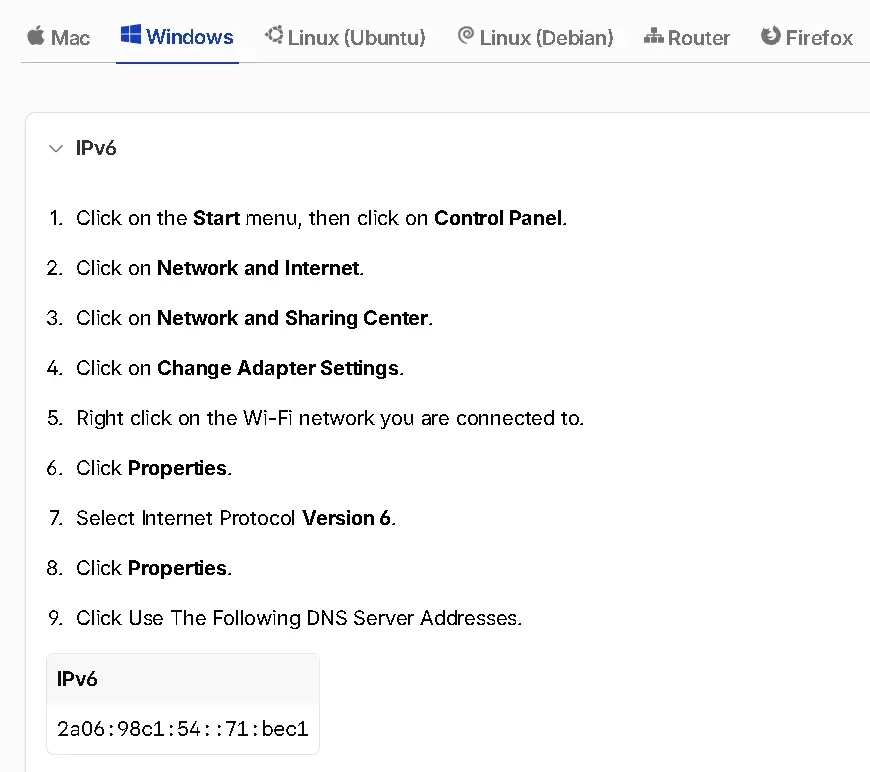Viewport: 870px width, 772px height.
Task: Click the Windows logo icon
Action: (131, 34)
